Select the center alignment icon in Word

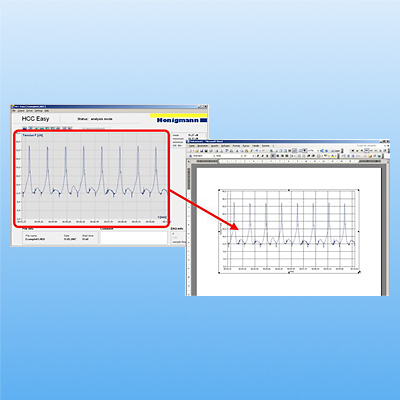(x=278, y=156)
